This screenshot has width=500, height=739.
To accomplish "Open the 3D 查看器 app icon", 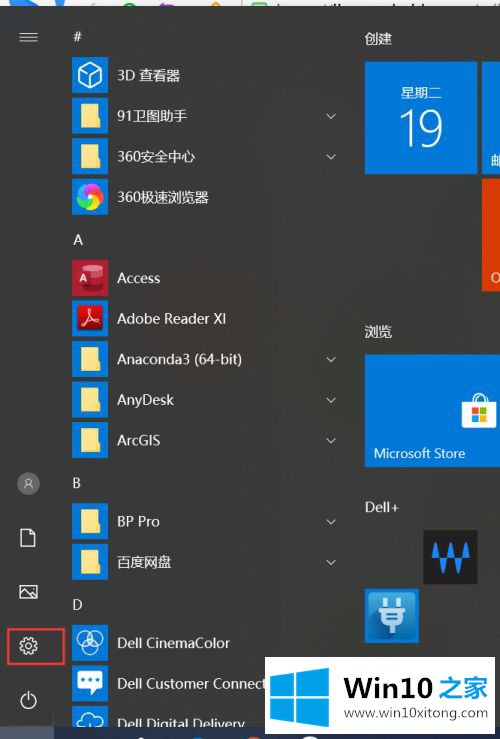I will (90, 75).
